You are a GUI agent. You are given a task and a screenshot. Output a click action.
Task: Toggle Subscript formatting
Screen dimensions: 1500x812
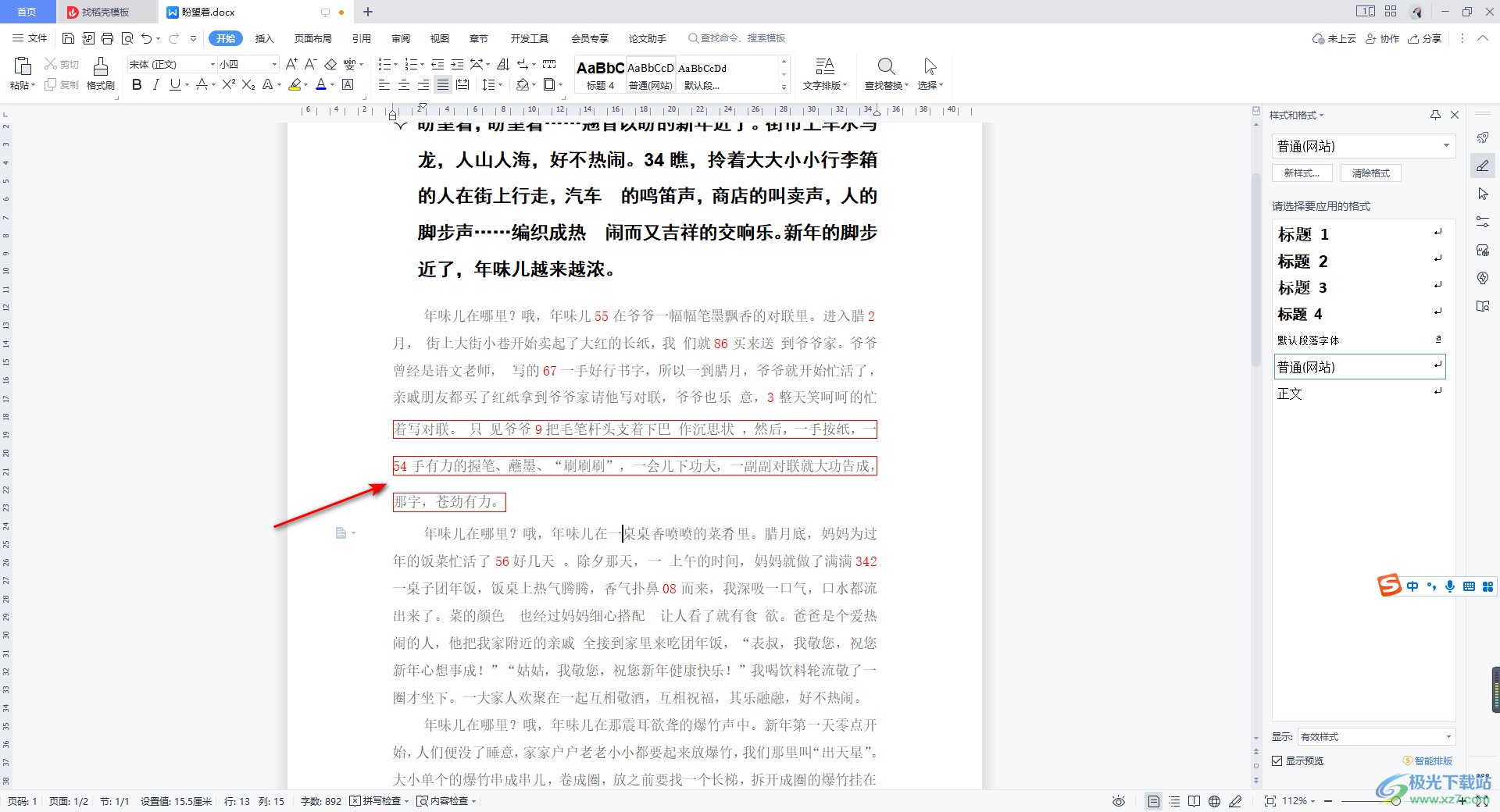[x=248, y=84]
